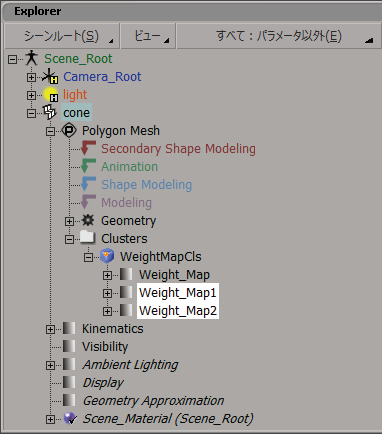Click the purple Modeling marker icon
This screenshot has height=434, width=382.
pos(88,202)
